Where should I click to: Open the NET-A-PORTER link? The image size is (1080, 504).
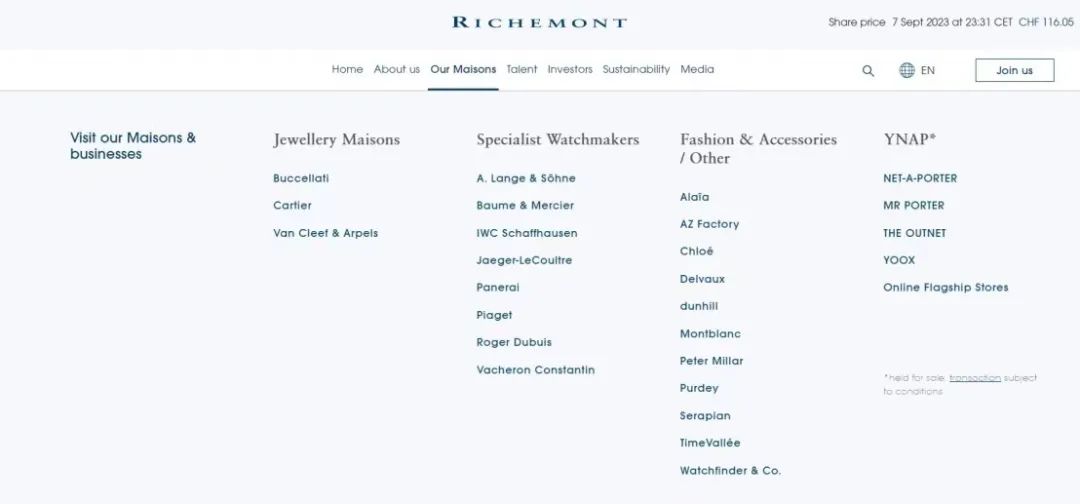click(x=920, y=178)
